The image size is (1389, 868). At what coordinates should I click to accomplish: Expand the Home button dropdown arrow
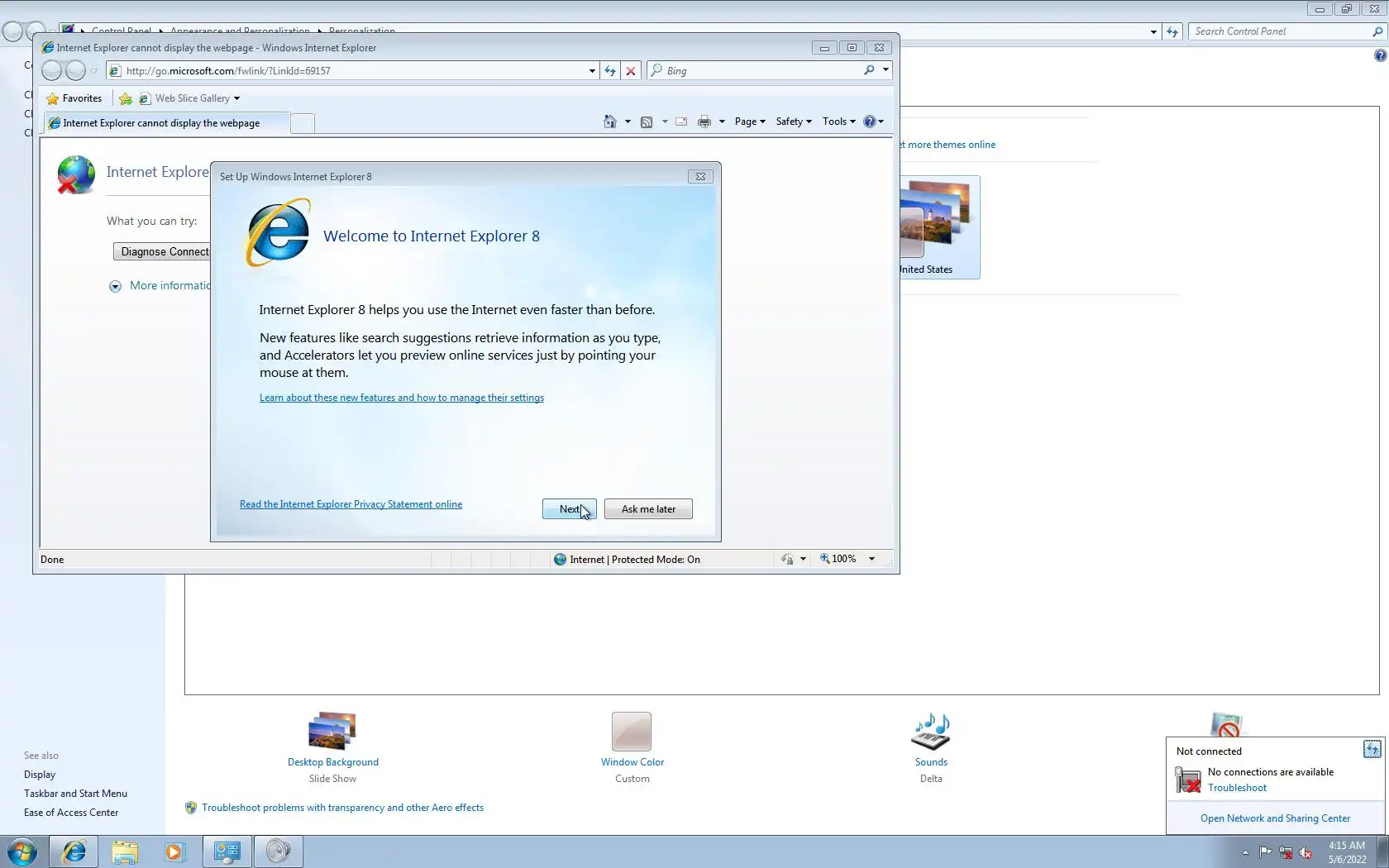[628, 122]
